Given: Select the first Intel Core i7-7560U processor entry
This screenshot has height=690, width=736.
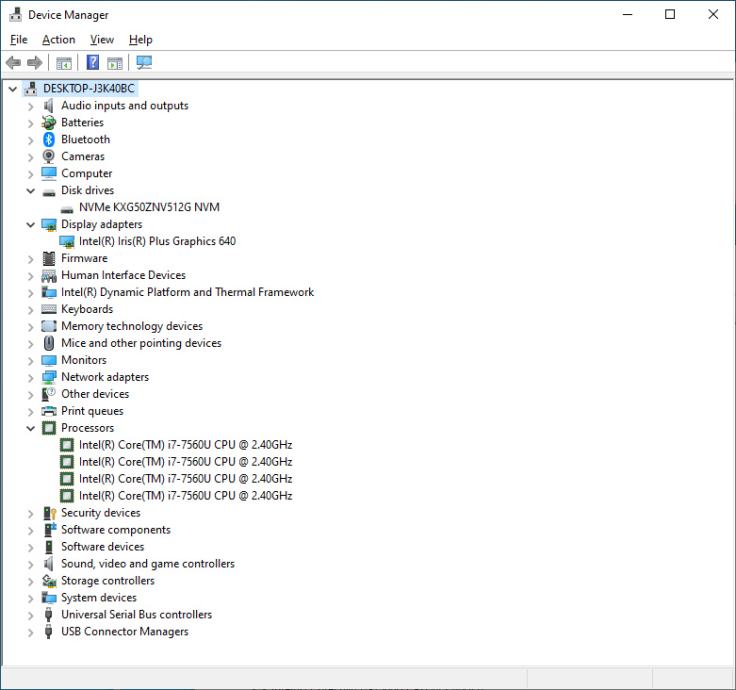Looking at the screenshot, I should point(185,445).
